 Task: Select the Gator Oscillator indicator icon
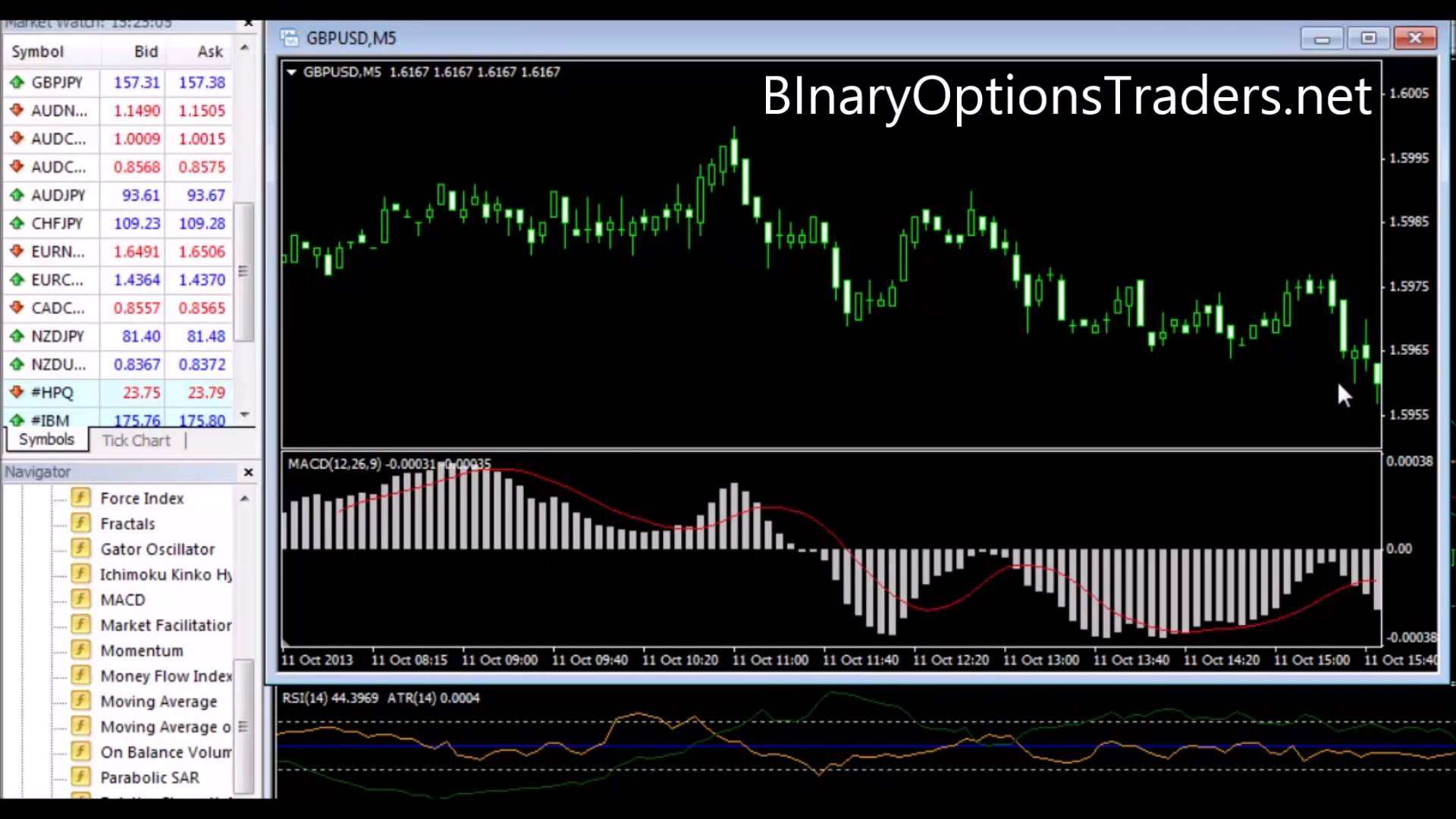pyautogui.click(x=80, y=548)
